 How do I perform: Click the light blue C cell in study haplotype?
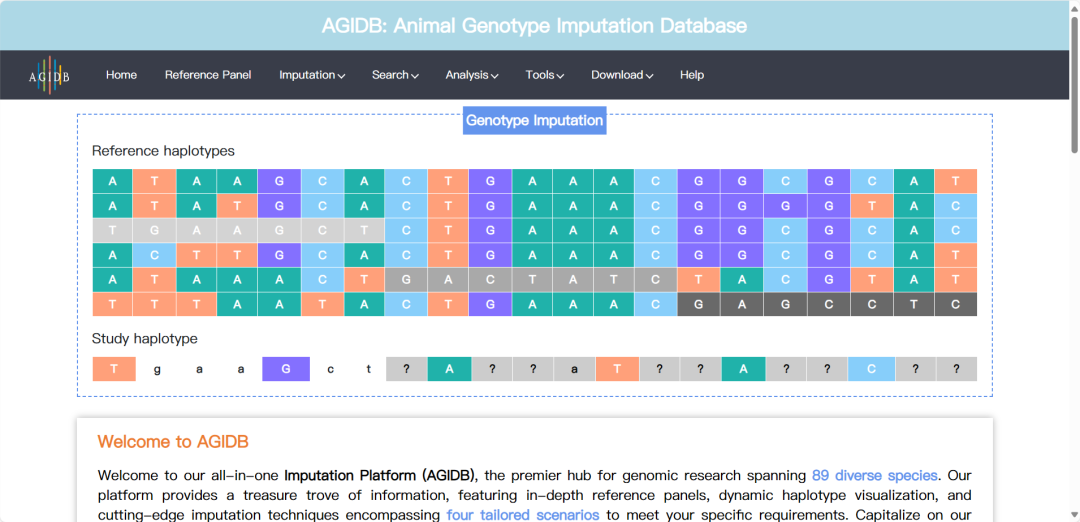872,369
